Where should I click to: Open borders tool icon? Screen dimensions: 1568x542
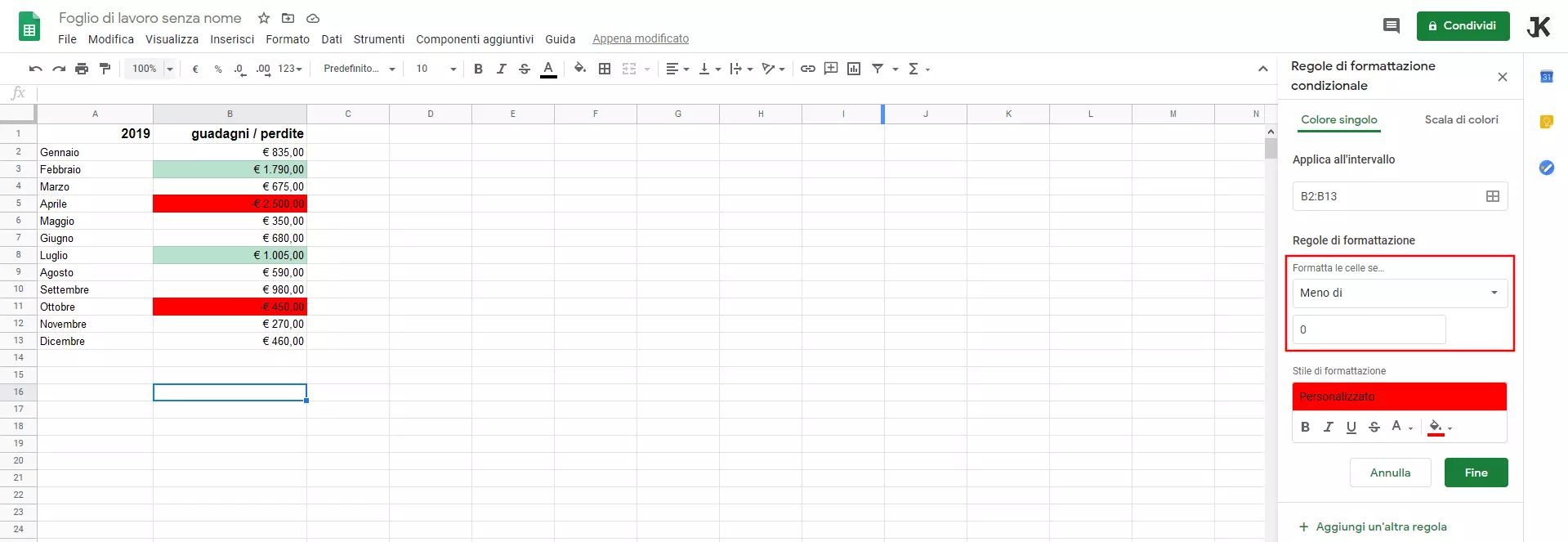(605, 69)
